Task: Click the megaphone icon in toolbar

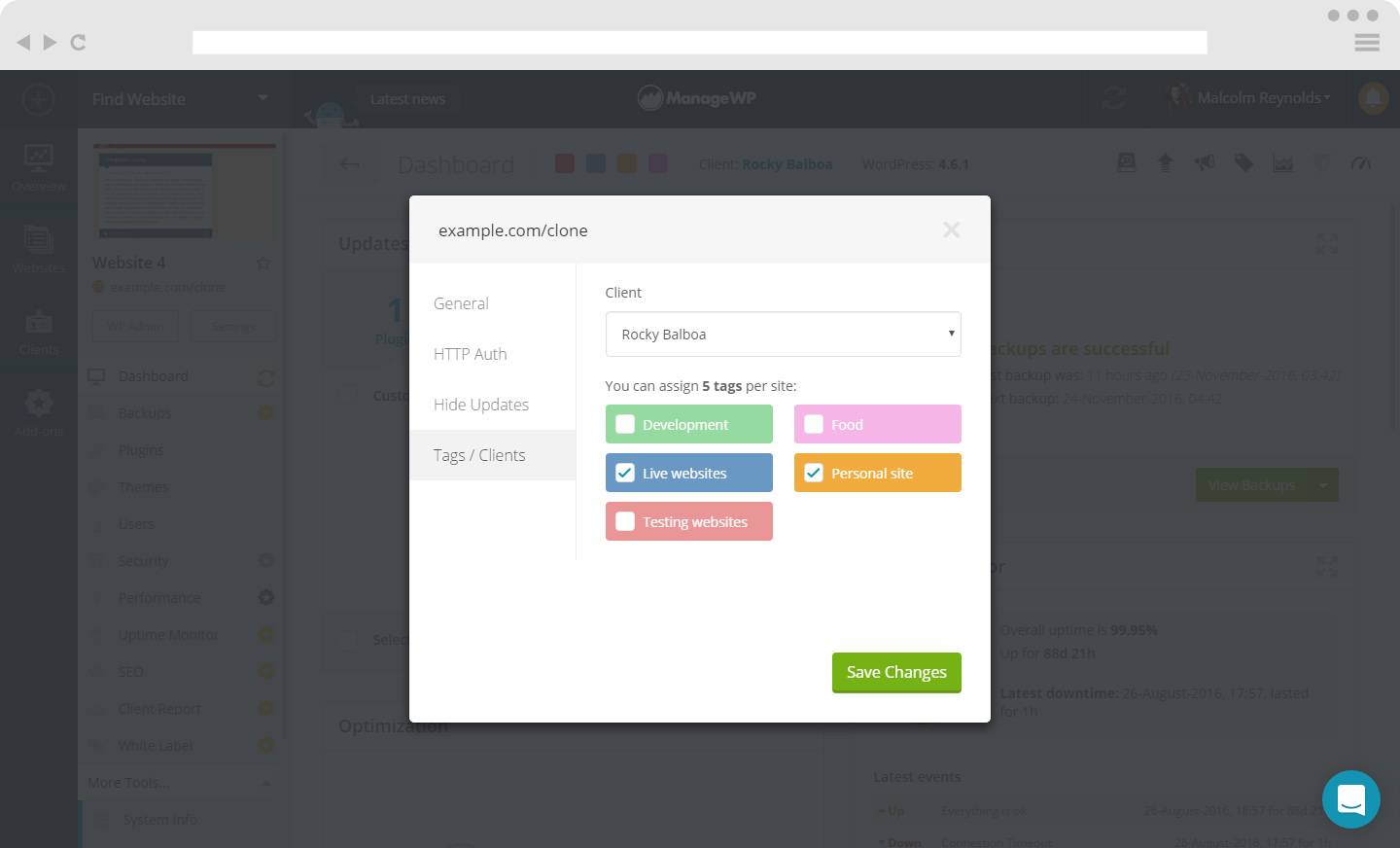Action: click(x=1205, y=163)
